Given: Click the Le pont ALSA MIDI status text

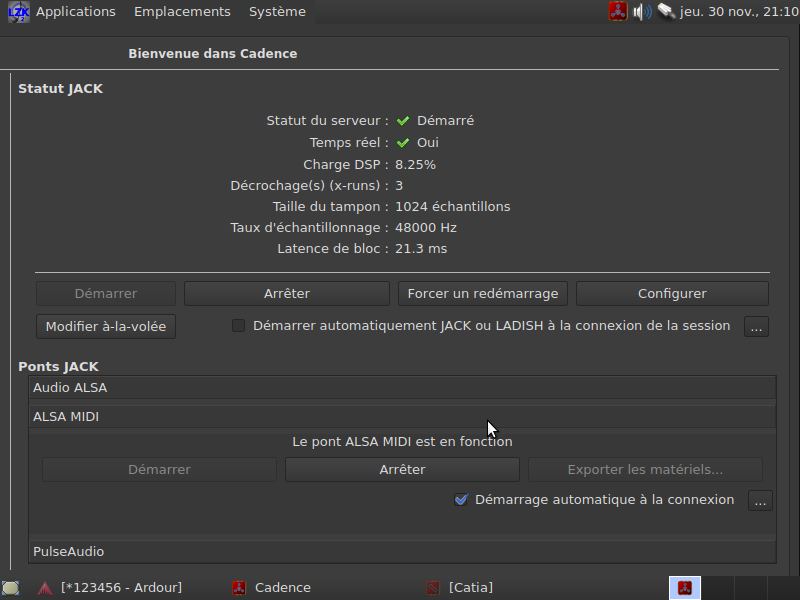Looking at the screenshot, I should pyautogui.click(x=402, y=442).
